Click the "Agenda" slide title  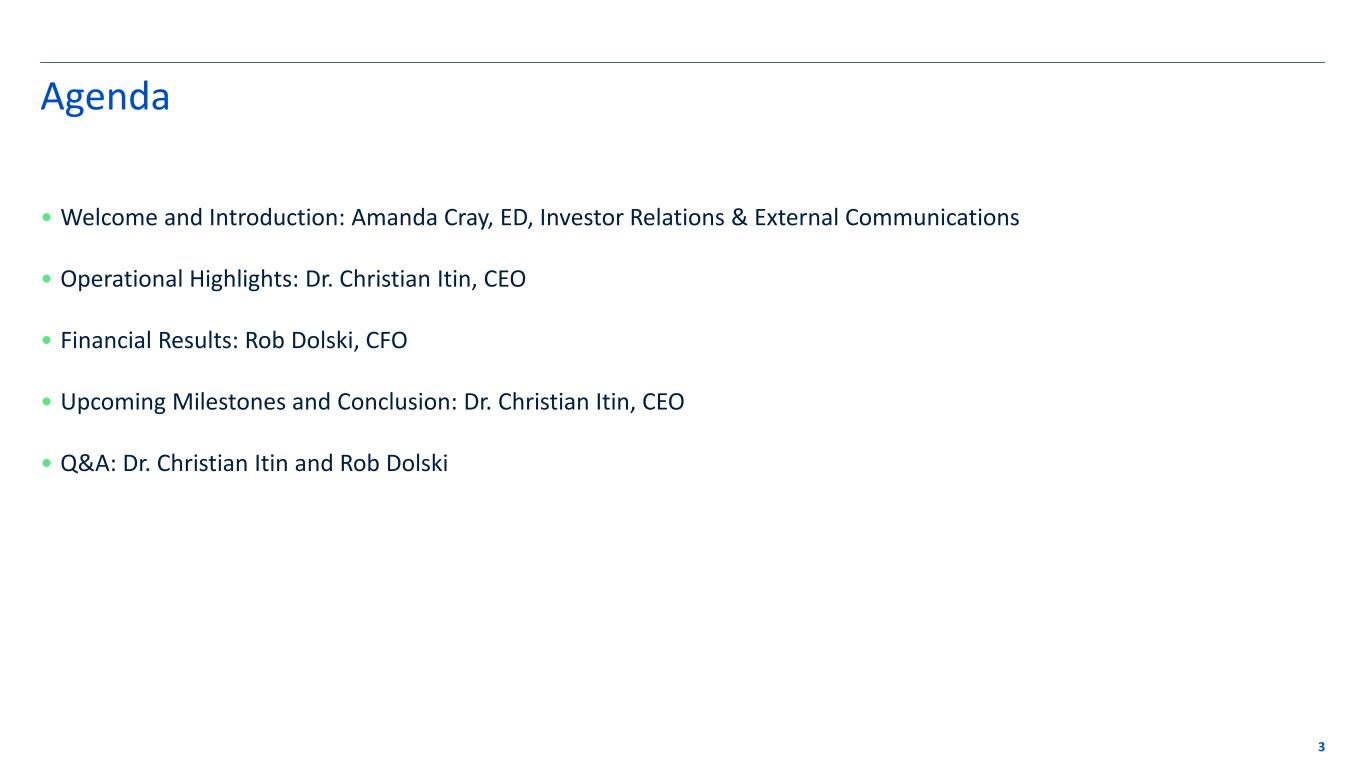point(105,97)
